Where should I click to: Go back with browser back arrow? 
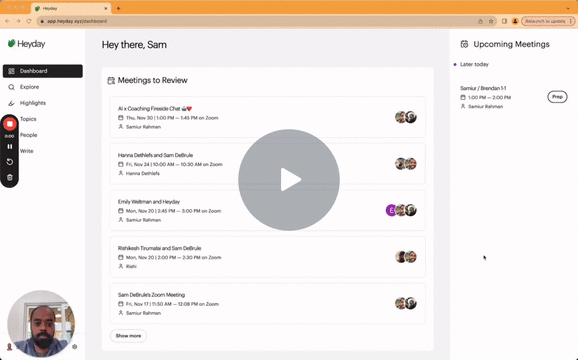[x=7, y=21]
